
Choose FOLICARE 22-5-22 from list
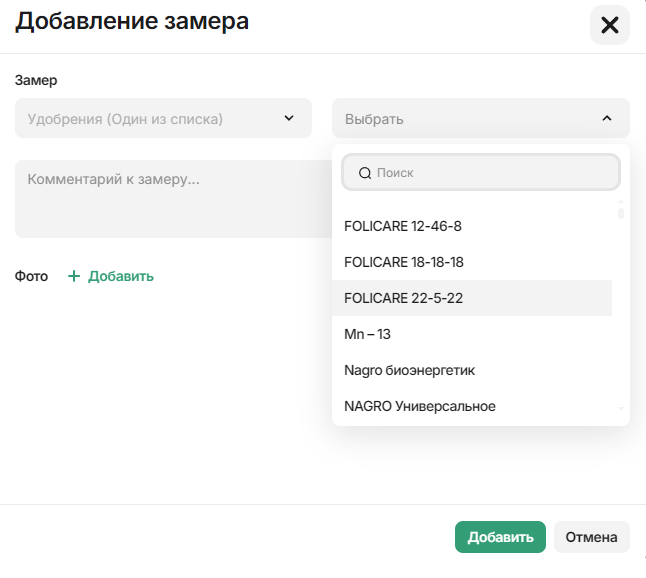click(x=472, y=298)
